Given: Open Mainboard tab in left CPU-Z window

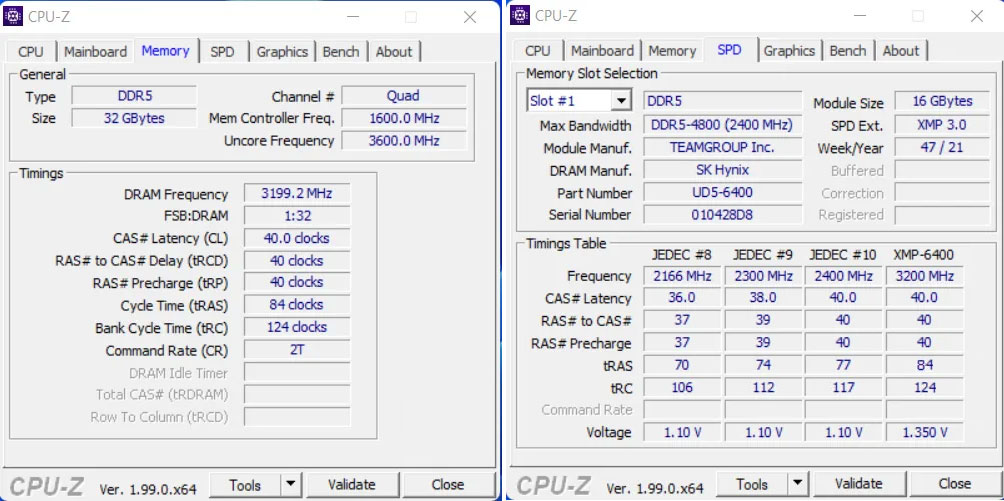Looking at the screenshot, I should 95,51.
